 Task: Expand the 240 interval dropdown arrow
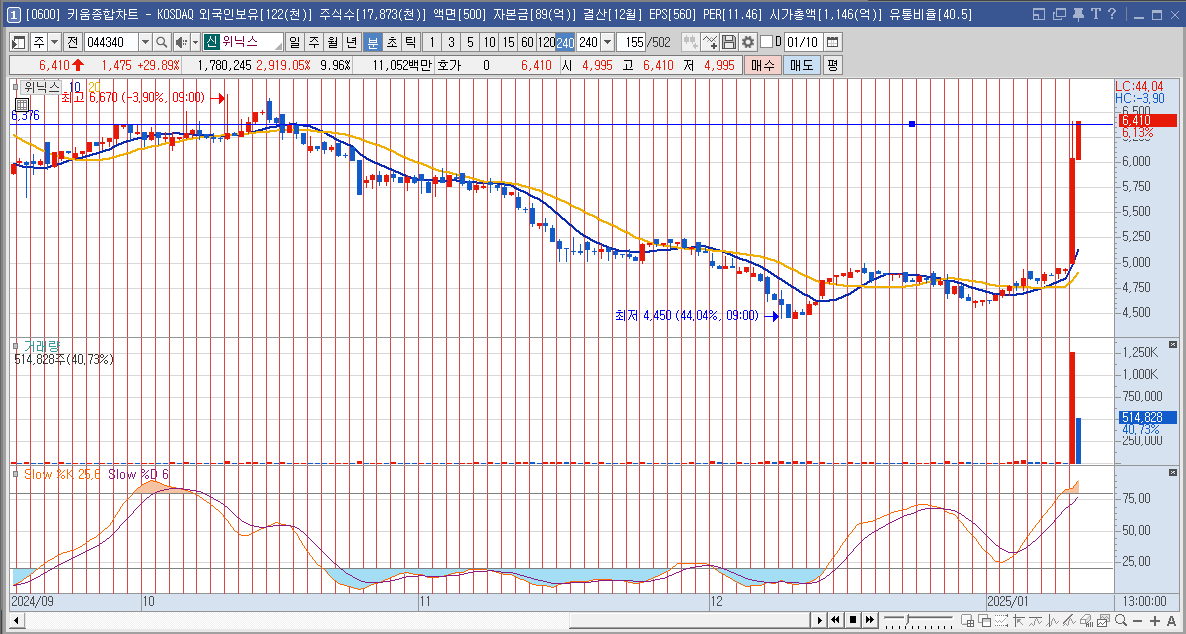click(x=607, y=42)
